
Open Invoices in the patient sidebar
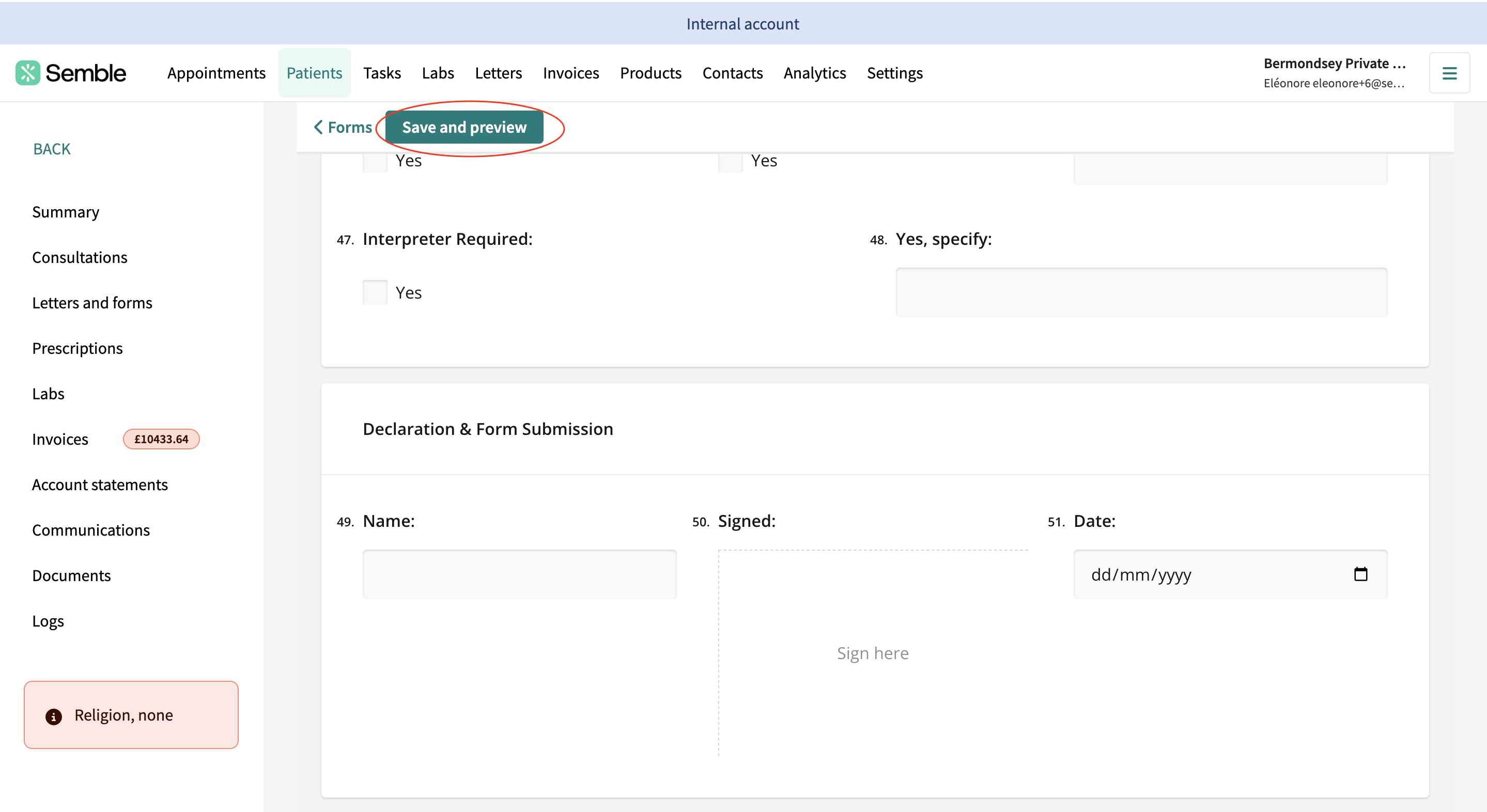[60, 439]
